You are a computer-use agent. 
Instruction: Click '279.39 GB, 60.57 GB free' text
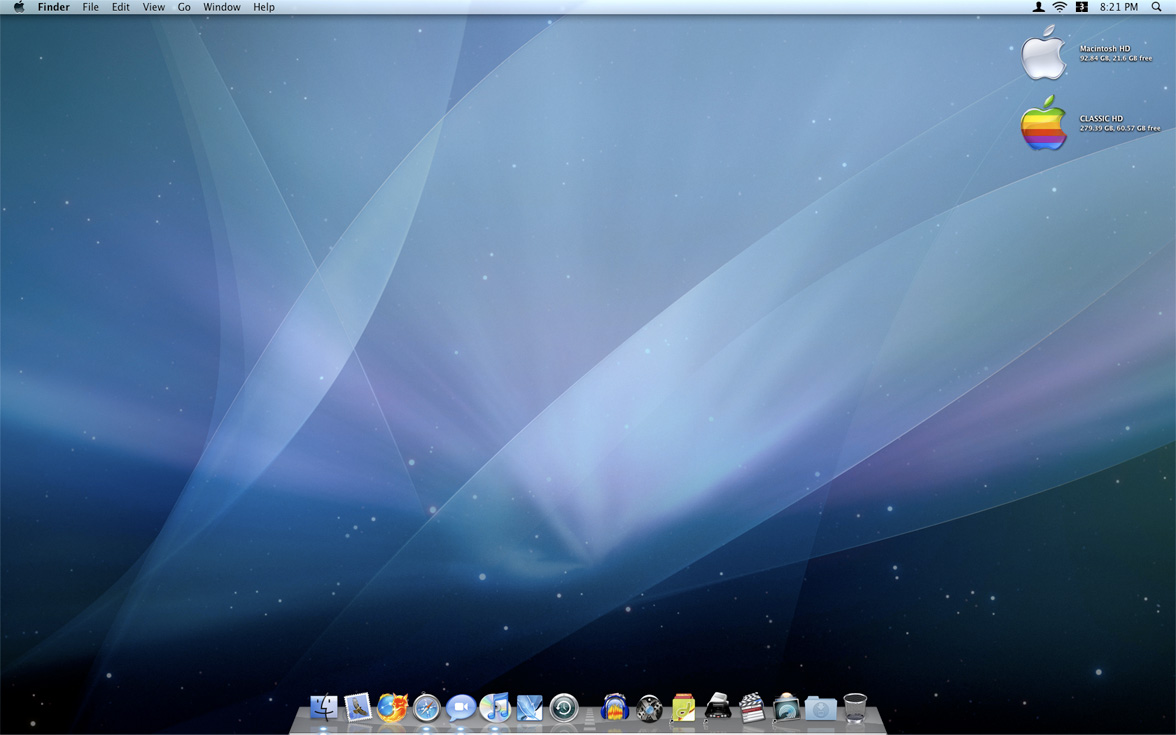tap(1120, 128)
